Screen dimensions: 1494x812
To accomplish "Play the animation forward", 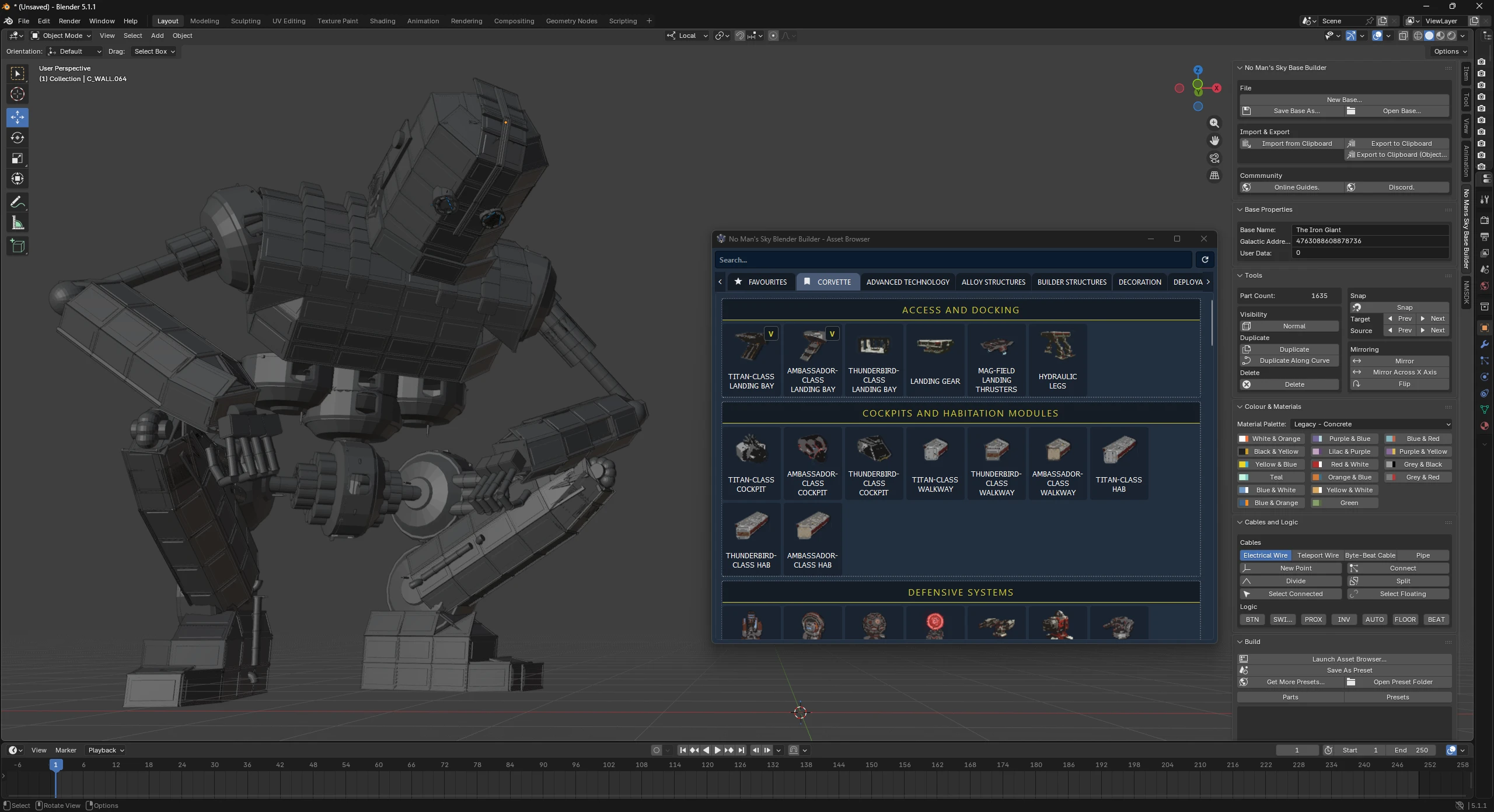I will click(x=717, y=750).
